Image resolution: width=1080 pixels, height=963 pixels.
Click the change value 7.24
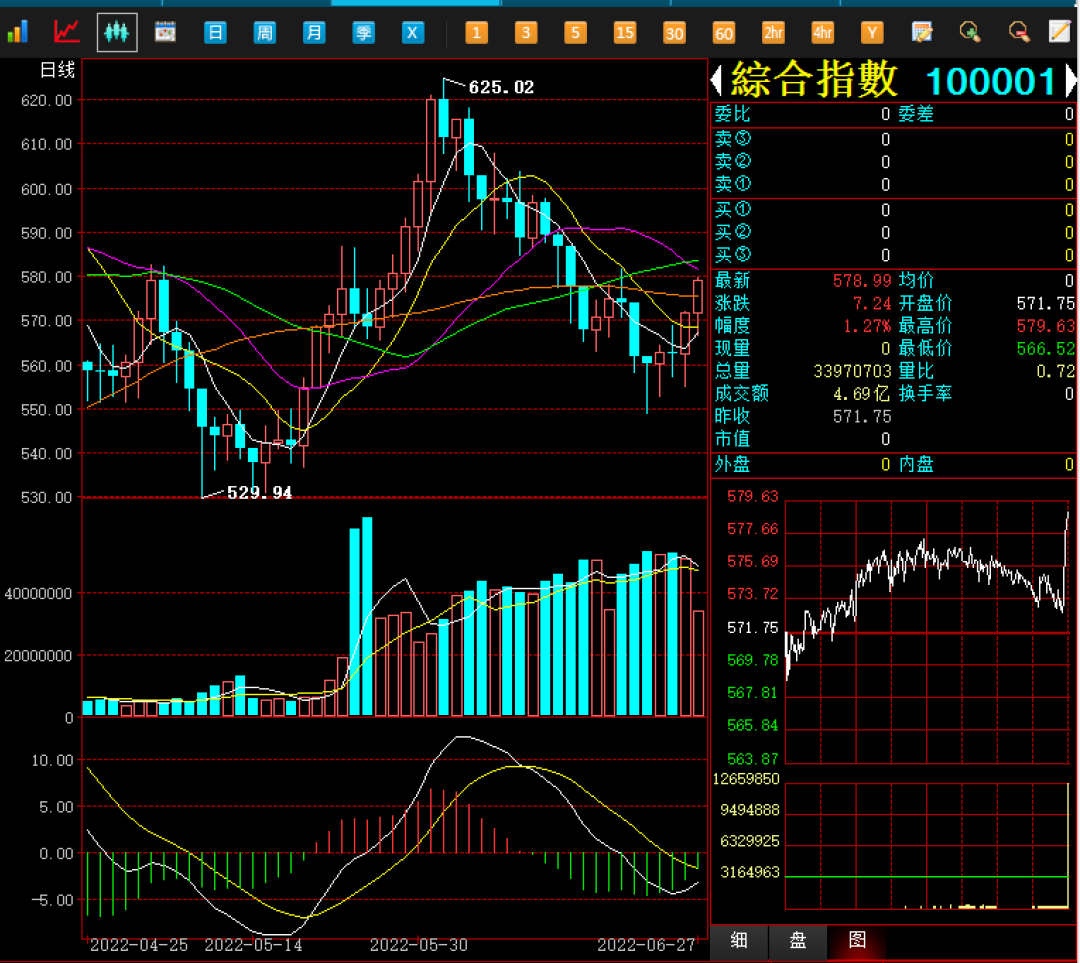coord(872,303)
